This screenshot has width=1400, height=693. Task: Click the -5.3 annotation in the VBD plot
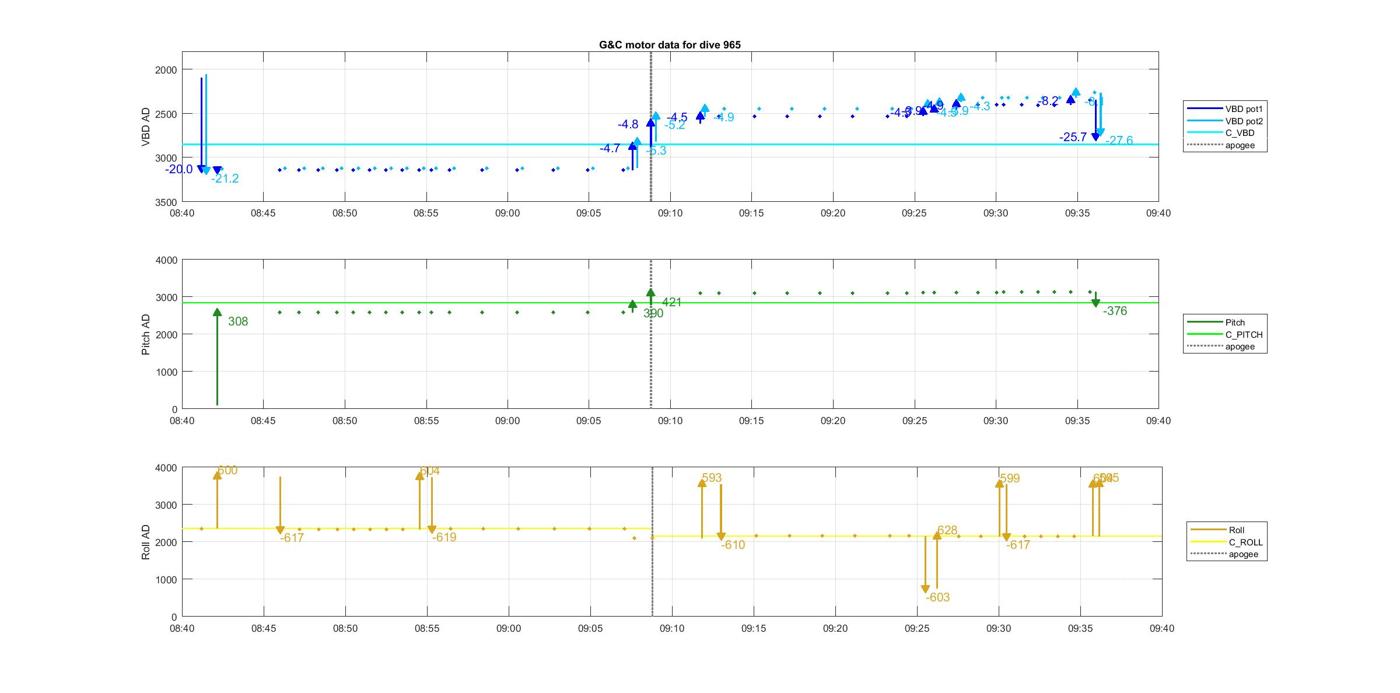coord(656,150)
